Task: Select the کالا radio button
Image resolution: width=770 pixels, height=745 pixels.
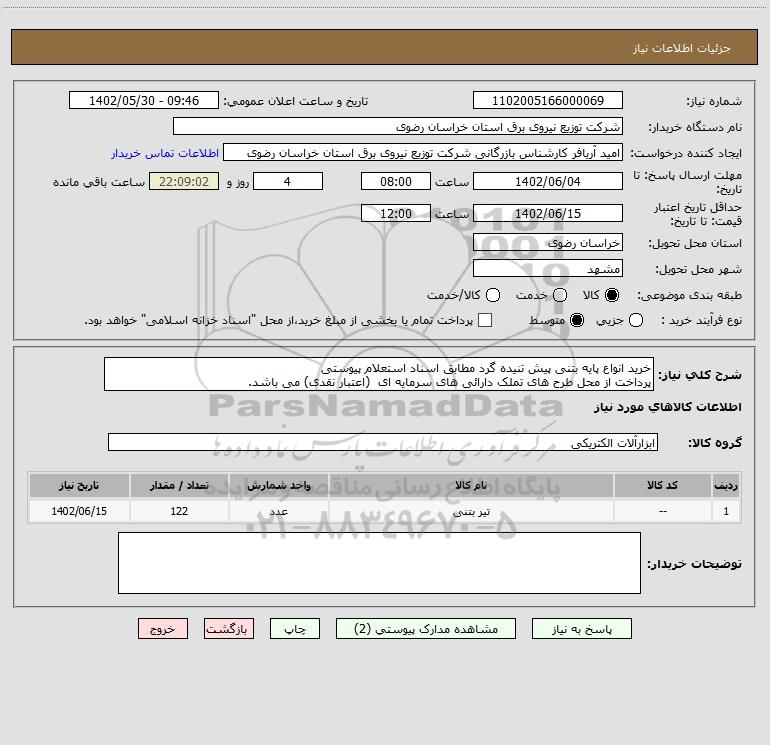Action: click(x=612, y=295)
